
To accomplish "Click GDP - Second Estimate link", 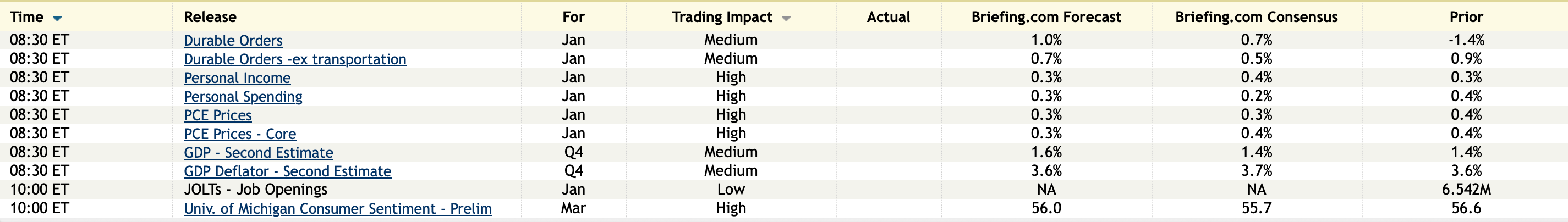I will click(258, 153).
